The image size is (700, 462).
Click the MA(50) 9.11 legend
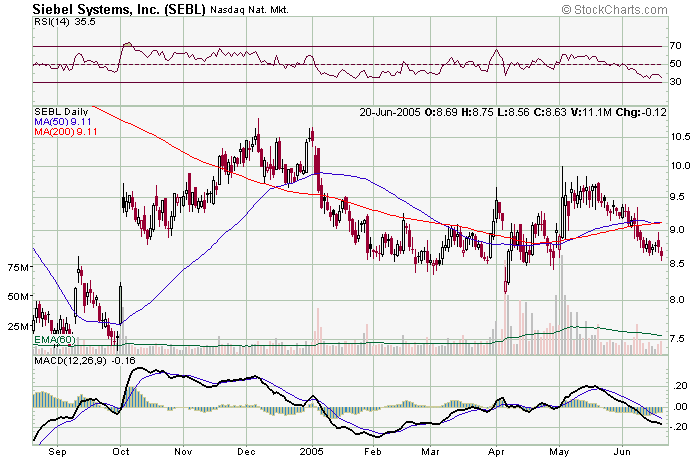click(63, 122)
